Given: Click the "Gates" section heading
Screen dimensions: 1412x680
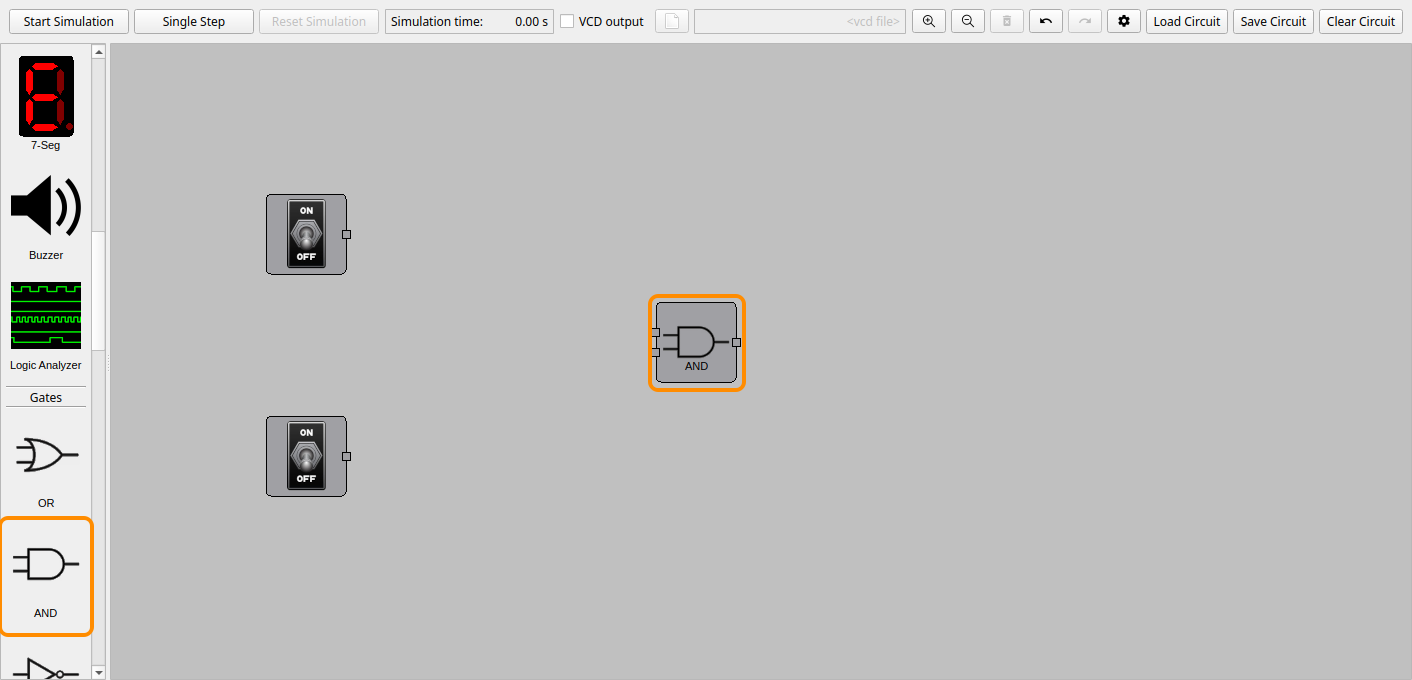Looking at the screenshot, I should pos(46,397).
